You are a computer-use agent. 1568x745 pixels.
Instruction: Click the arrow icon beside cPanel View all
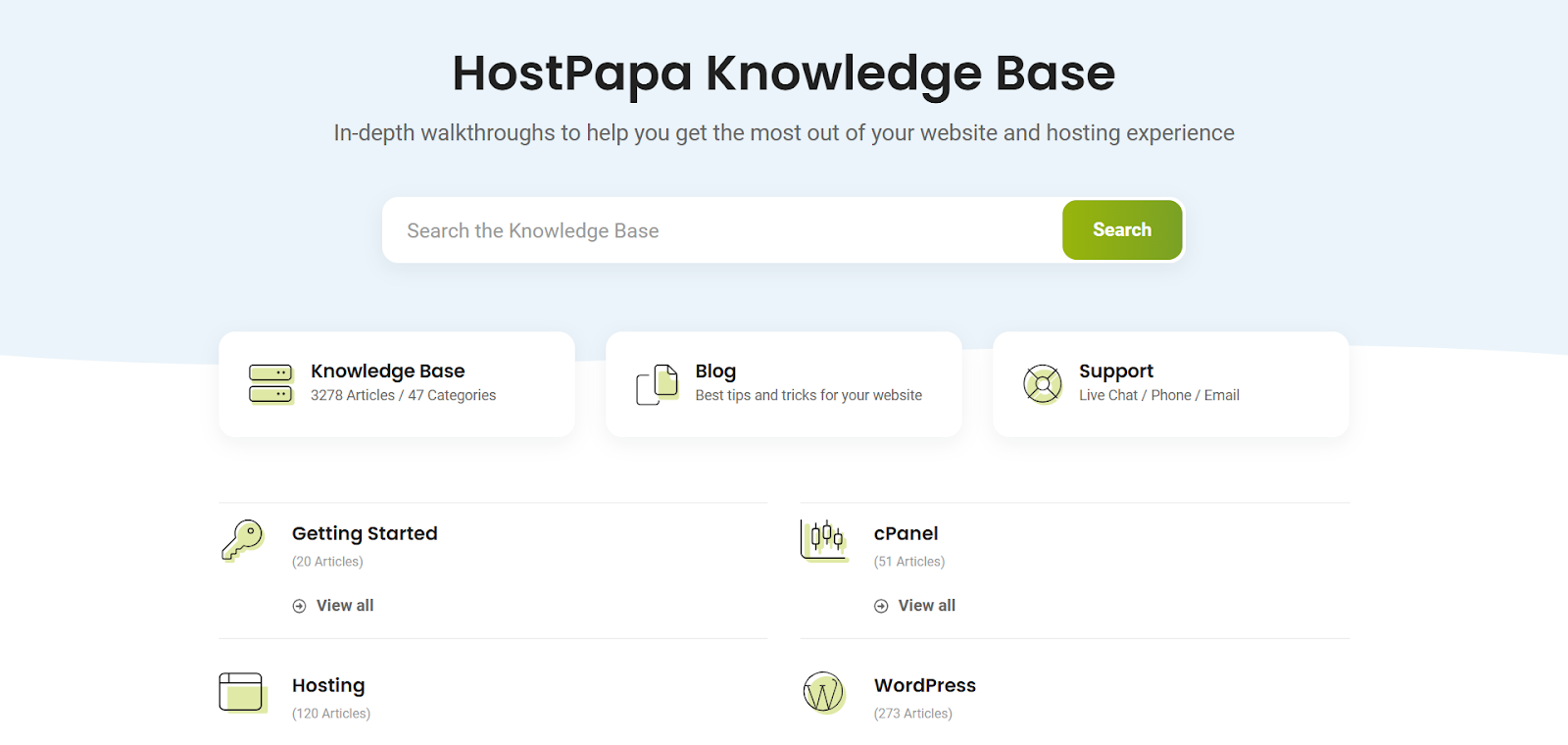coord(881,606)
